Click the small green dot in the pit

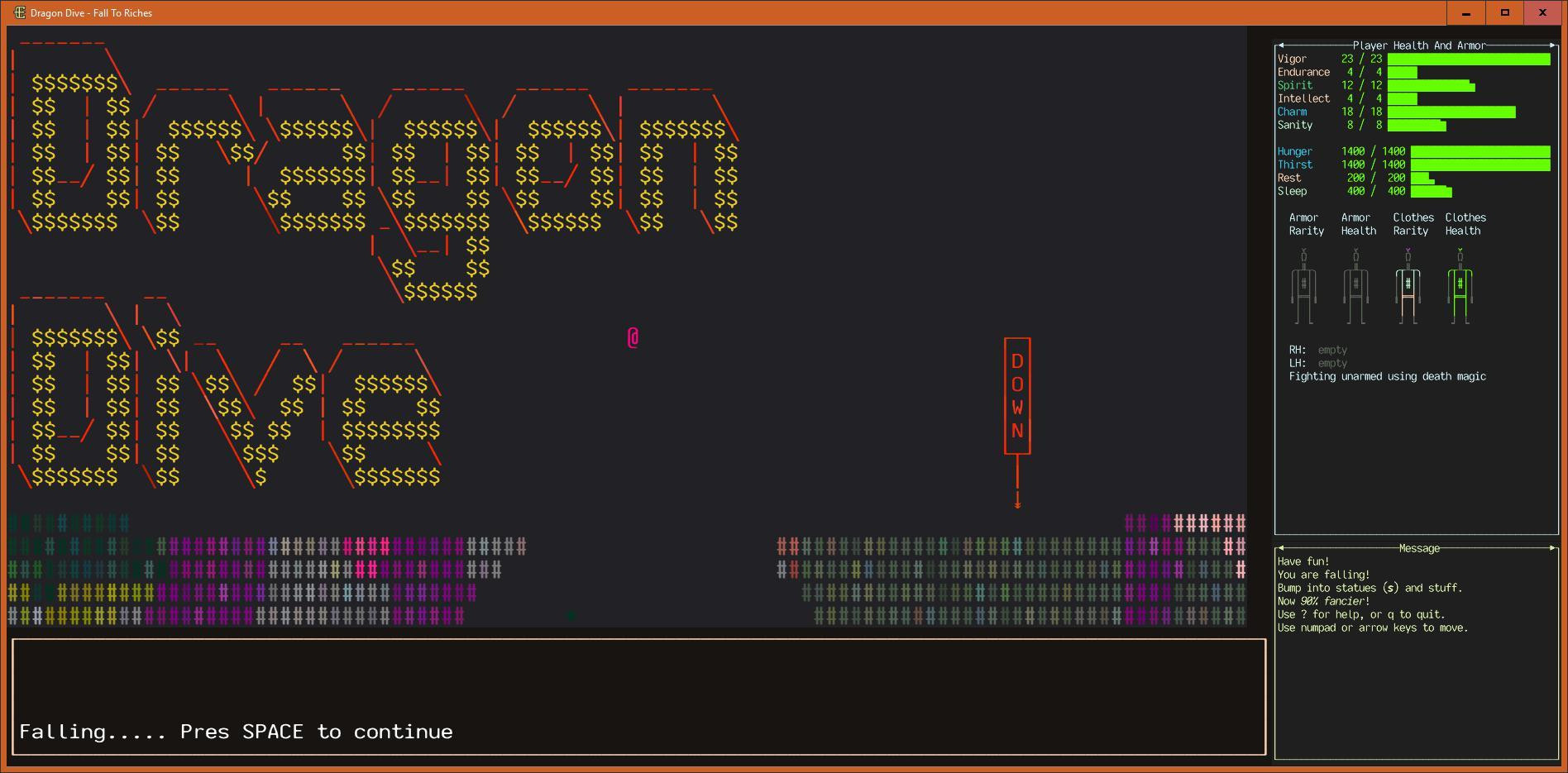pos(571,615)
